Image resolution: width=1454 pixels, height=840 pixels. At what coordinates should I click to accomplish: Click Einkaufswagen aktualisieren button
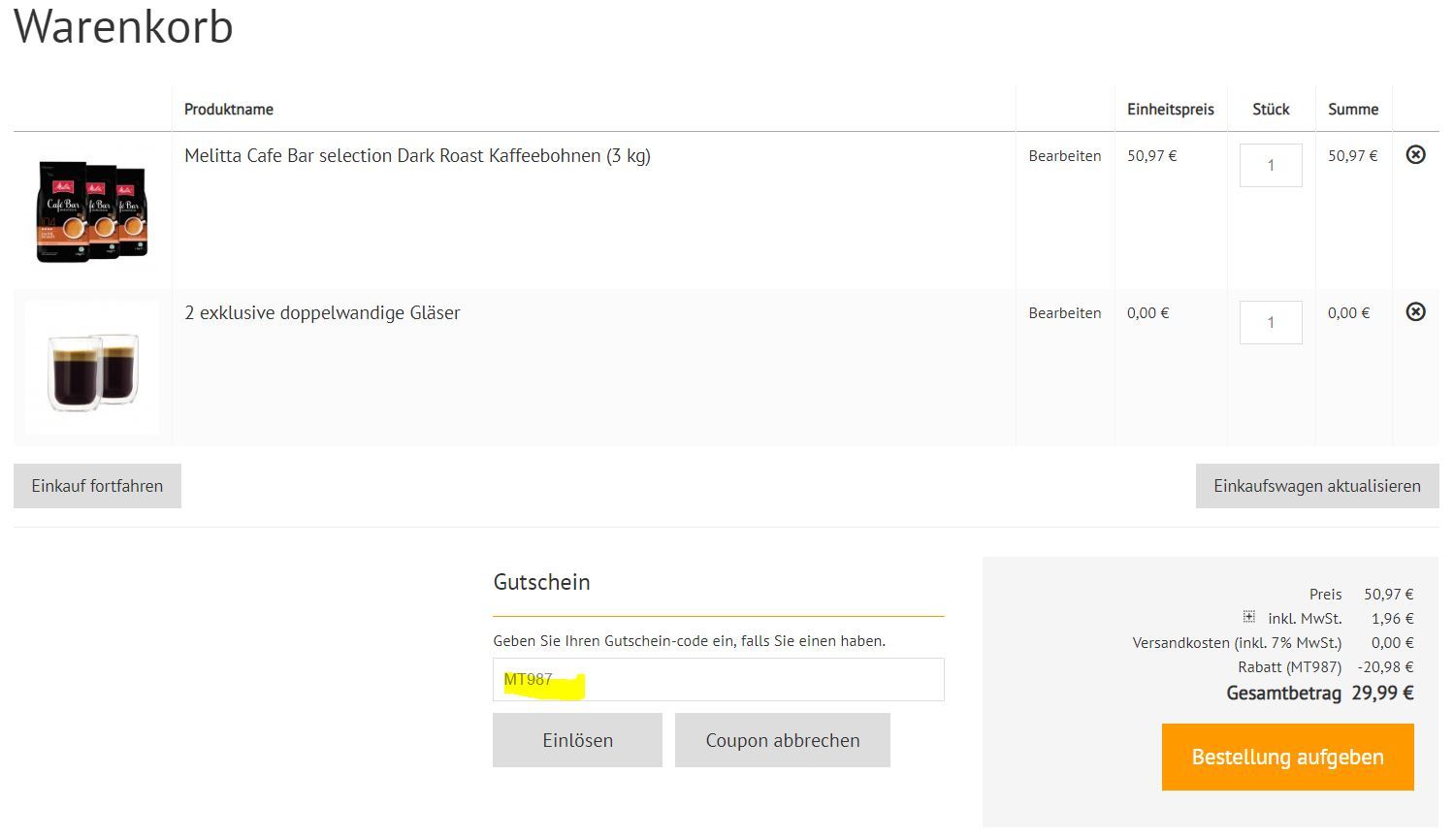tap(1317, 486)
